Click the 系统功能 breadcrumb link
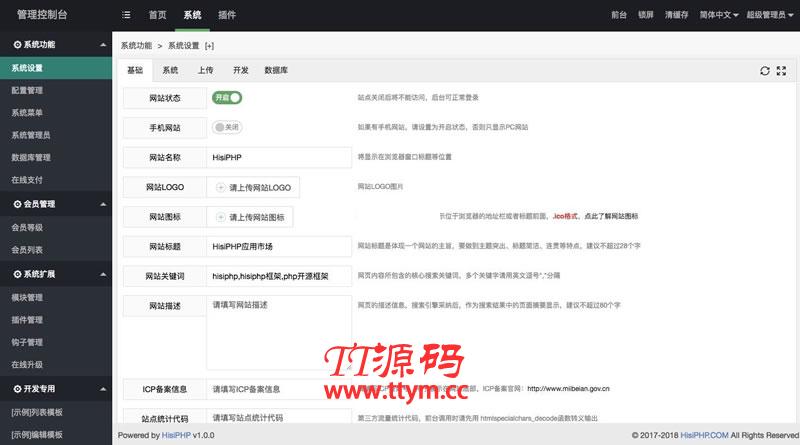Viewport: 800px width, 445px height. pyautogui.click(x=136, y=46)
